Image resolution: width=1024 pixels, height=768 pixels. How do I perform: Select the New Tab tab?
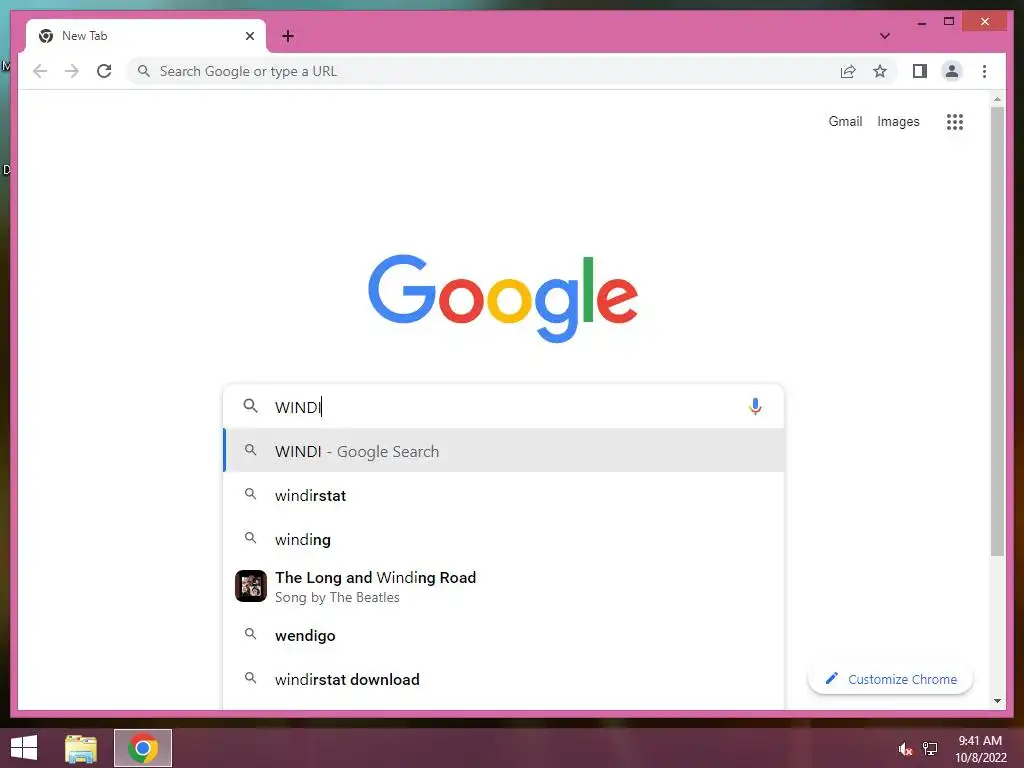(146, 36)
